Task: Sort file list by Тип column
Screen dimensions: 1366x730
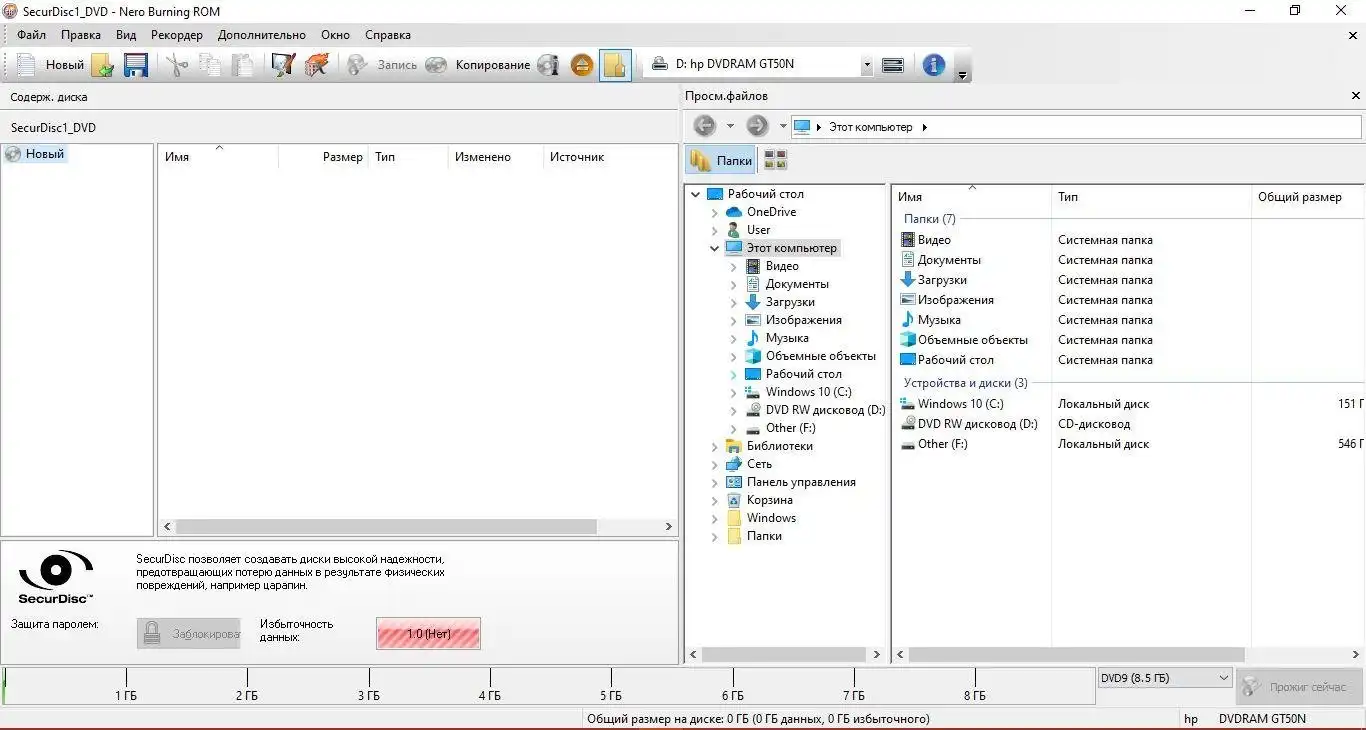Action: [x=1151, y=197]
